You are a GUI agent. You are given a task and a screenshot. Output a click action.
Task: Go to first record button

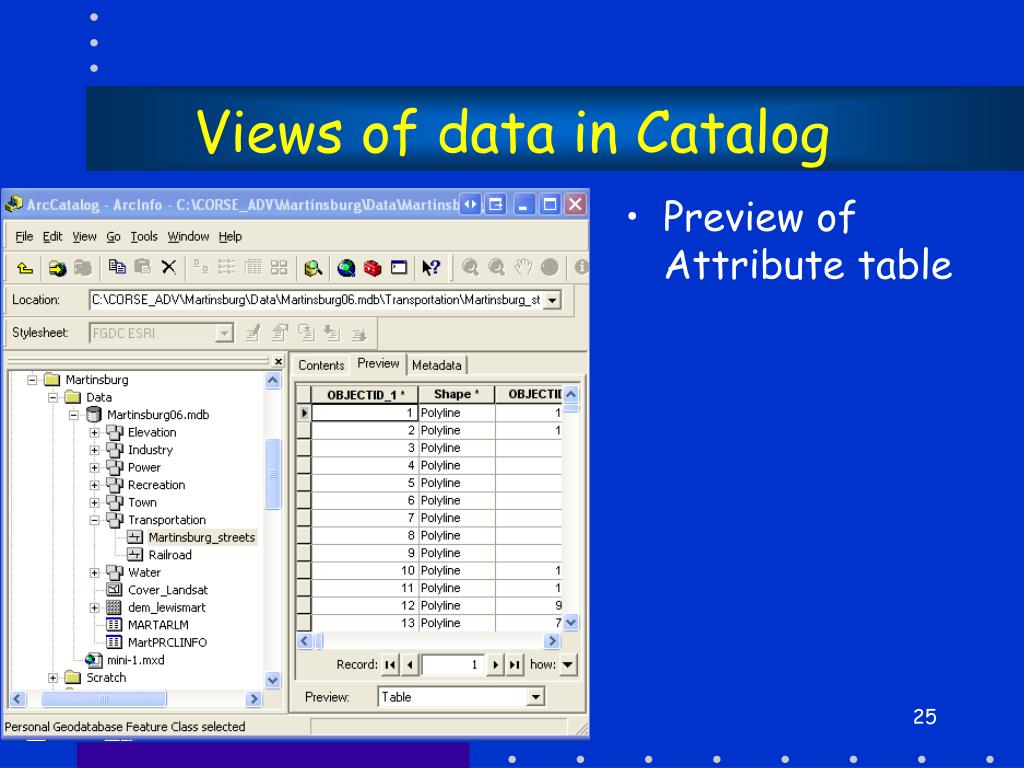tap(390, 665)
